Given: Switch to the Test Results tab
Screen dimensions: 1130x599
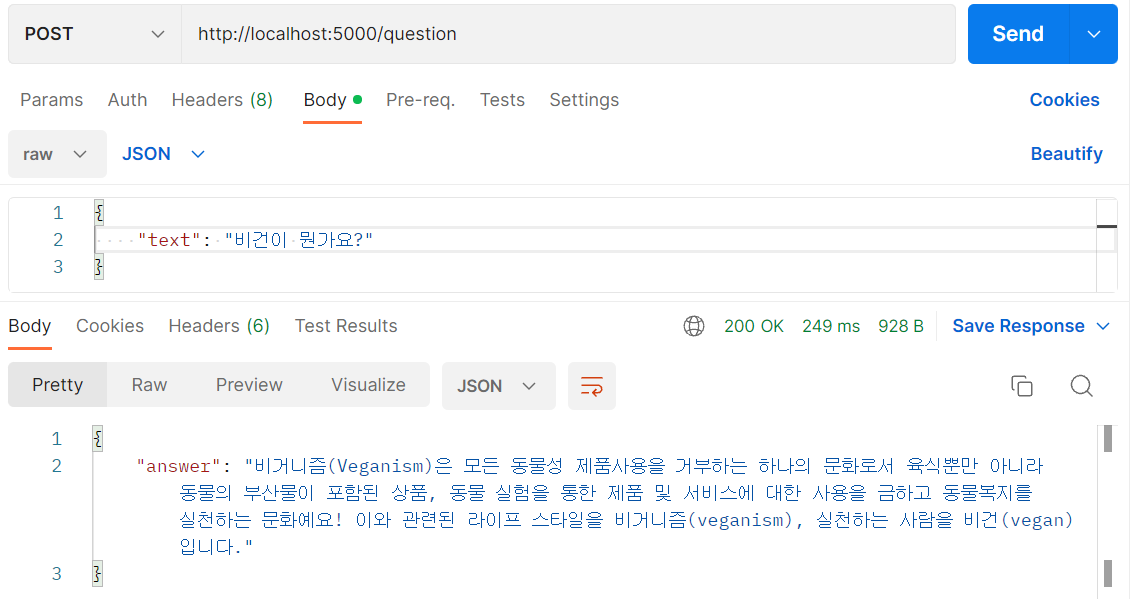Looking at the screenshot, I should point(345,325).
